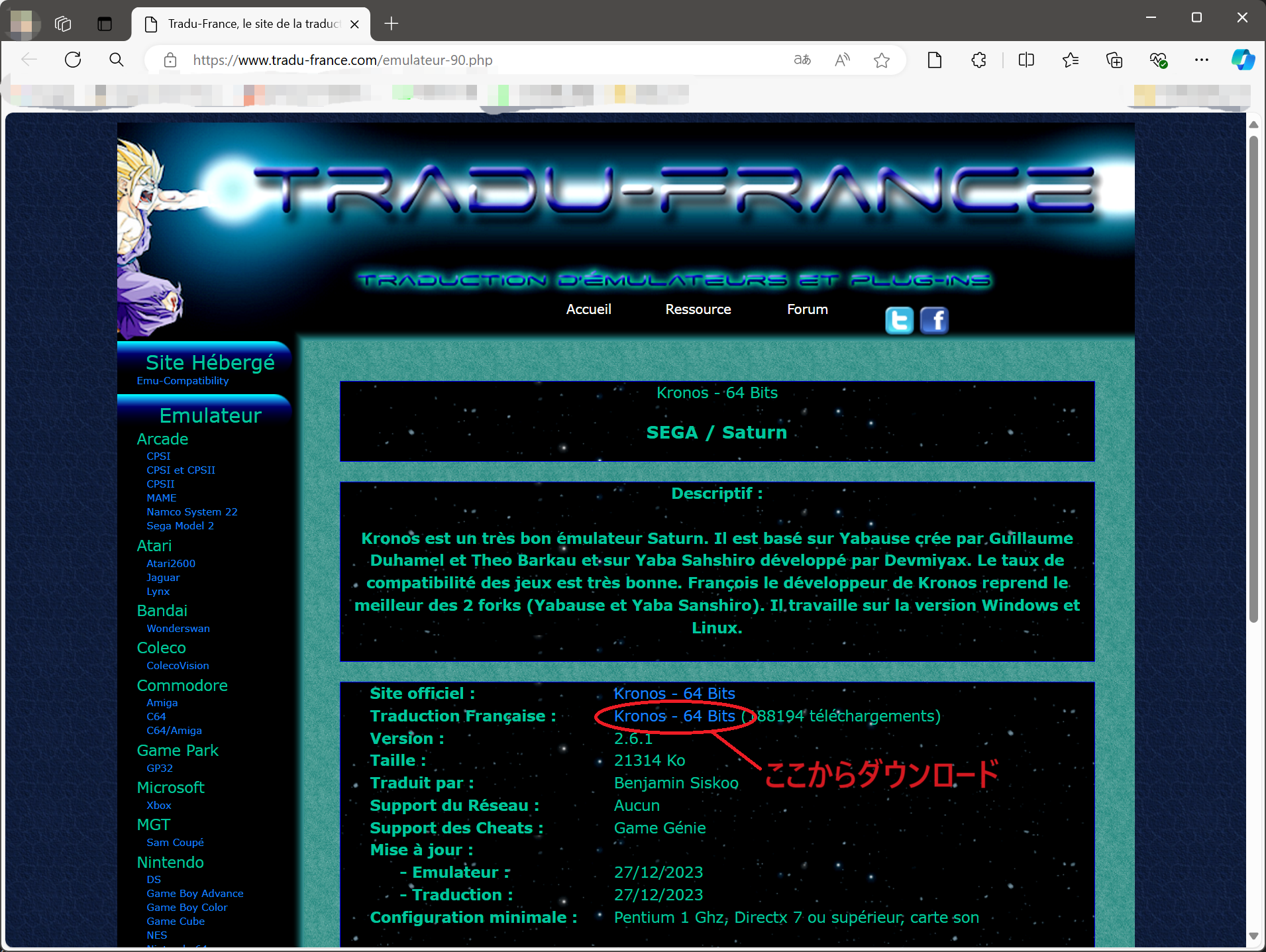Open the Accueil menu item
1266x952 pixels.
click(588, 309)
